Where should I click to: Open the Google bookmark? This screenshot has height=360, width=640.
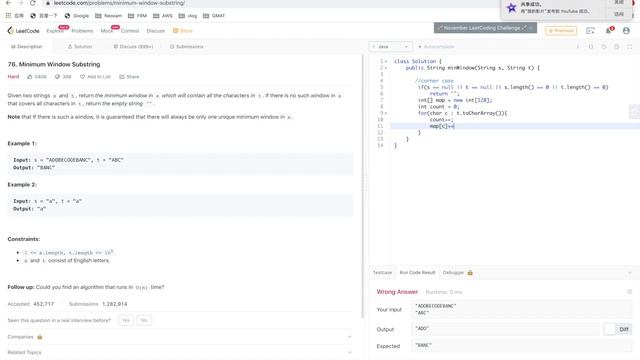tap(77, 16)
